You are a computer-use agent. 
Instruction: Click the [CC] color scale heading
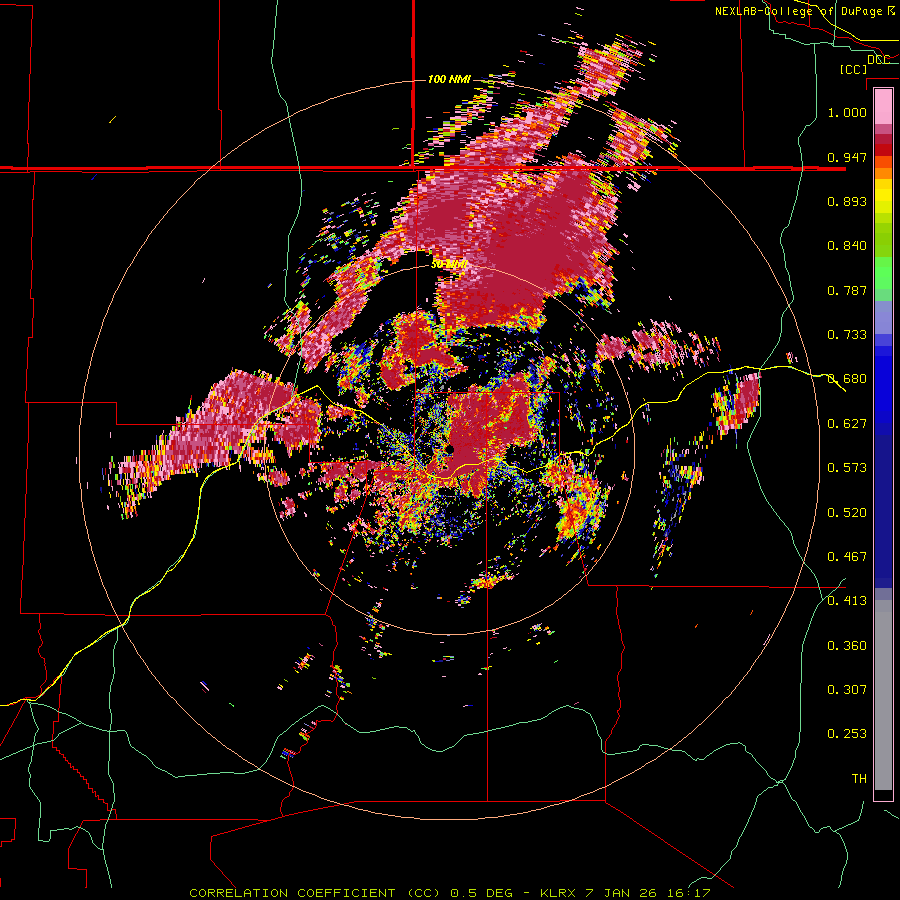pos(854,69)
